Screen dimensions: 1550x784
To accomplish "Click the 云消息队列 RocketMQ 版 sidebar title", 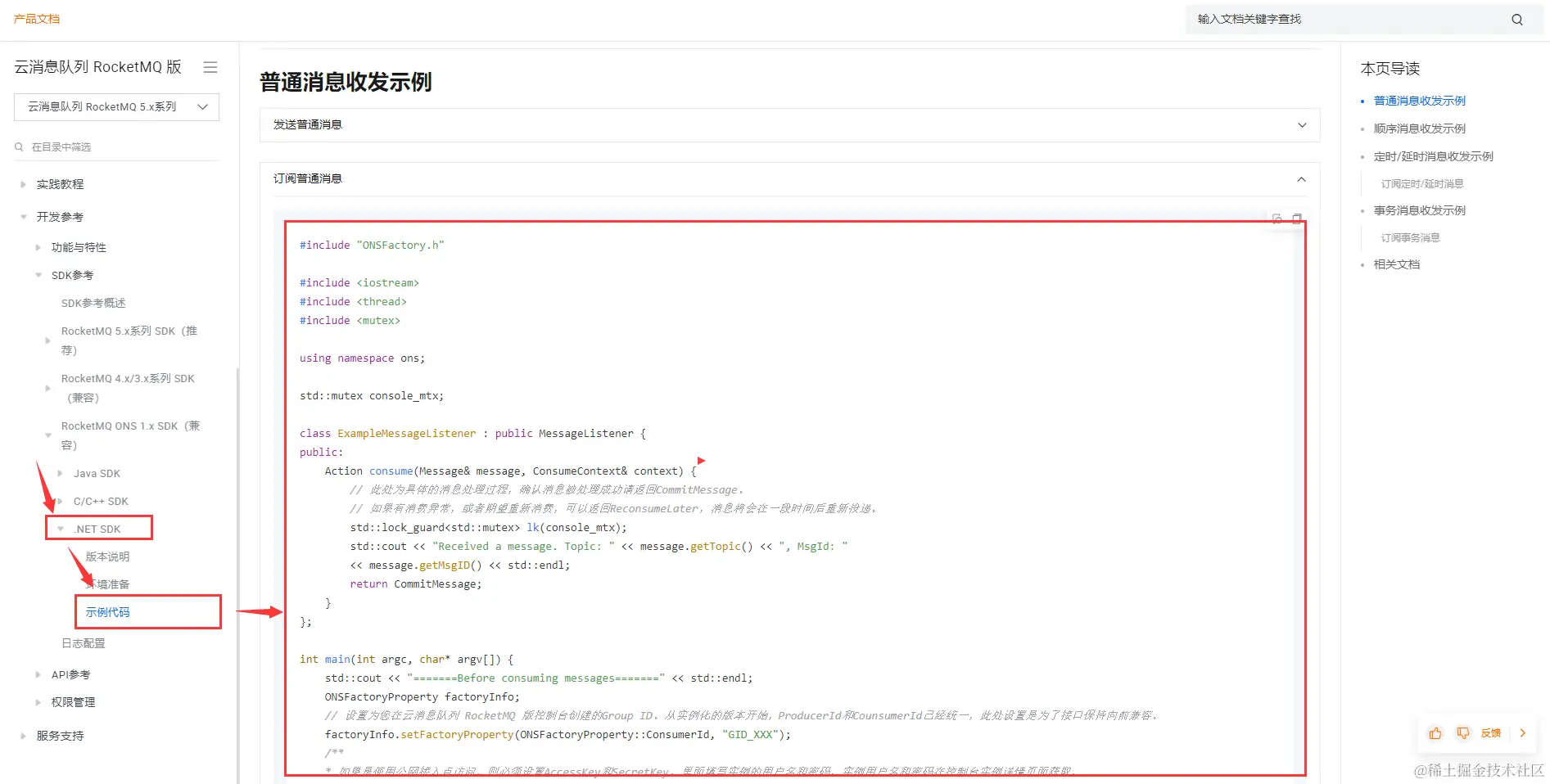I will pos(97,67).
